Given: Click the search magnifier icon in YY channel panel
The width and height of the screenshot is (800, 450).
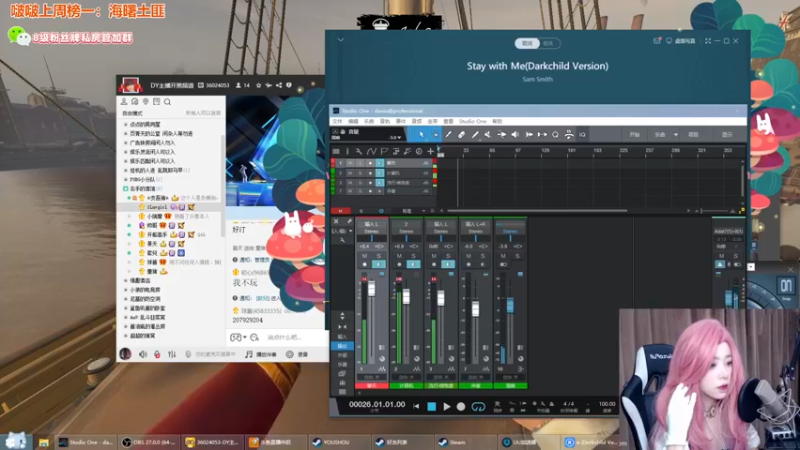Looking at the screenshot, I should point(167,102).
